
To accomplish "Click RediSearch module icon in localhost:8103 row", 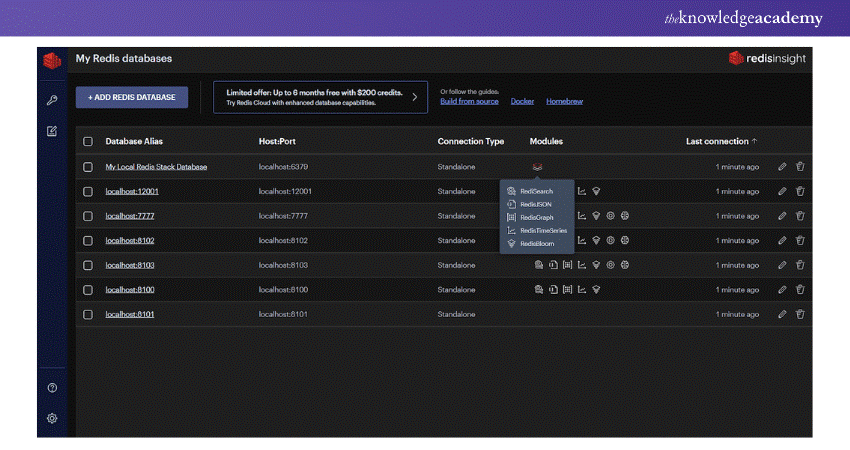I will 538,265.
